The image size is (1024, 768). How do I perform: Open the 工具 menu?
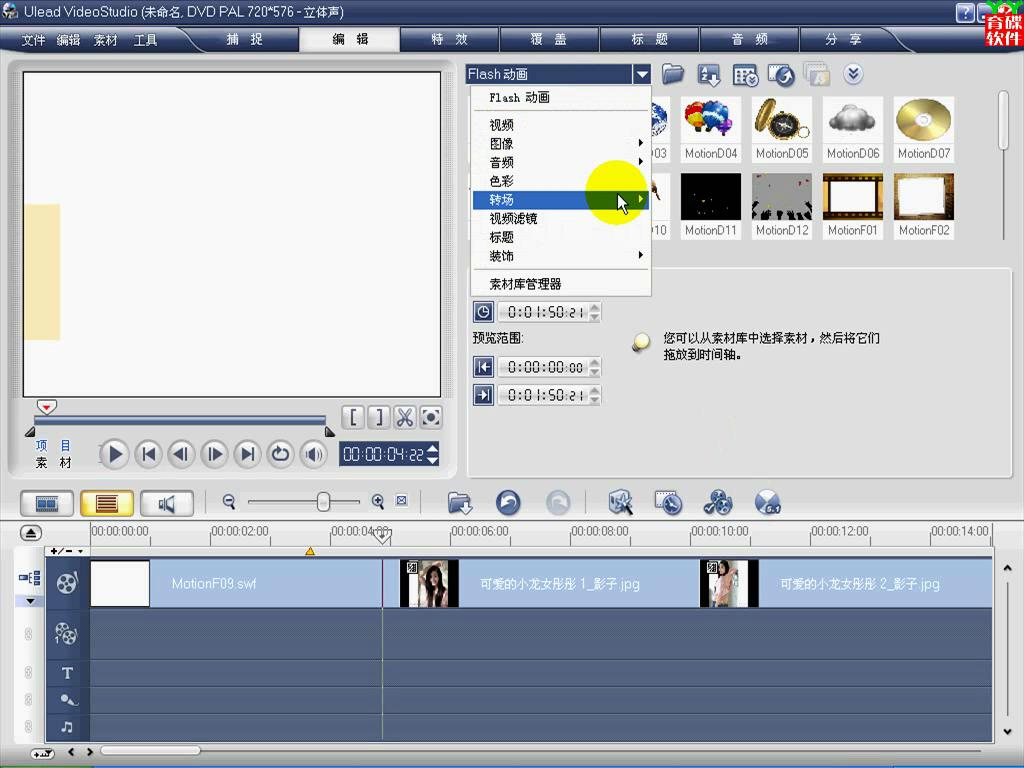[145, 40]
